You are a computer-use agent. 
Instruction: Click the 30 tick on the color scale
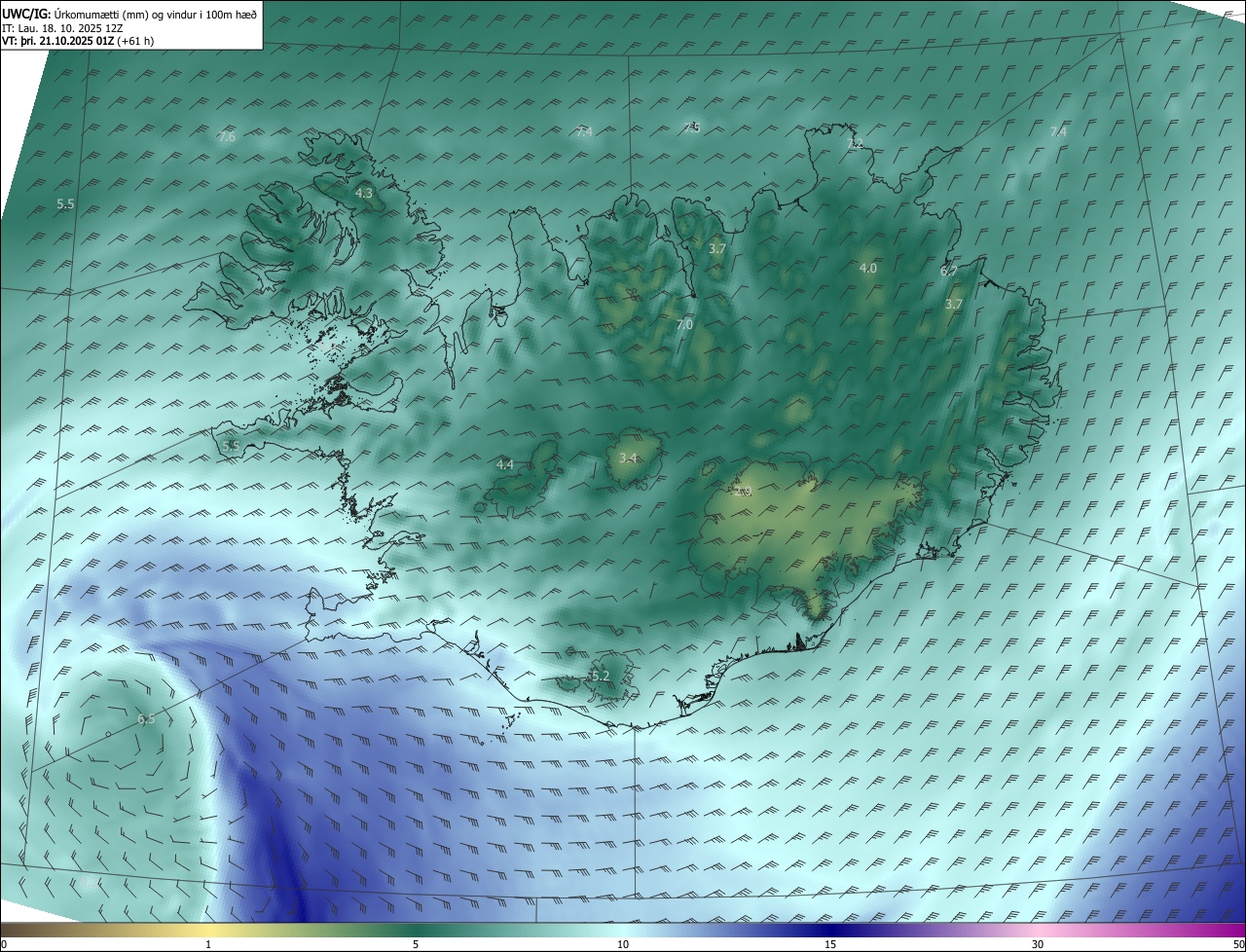tap(1038, 944)
